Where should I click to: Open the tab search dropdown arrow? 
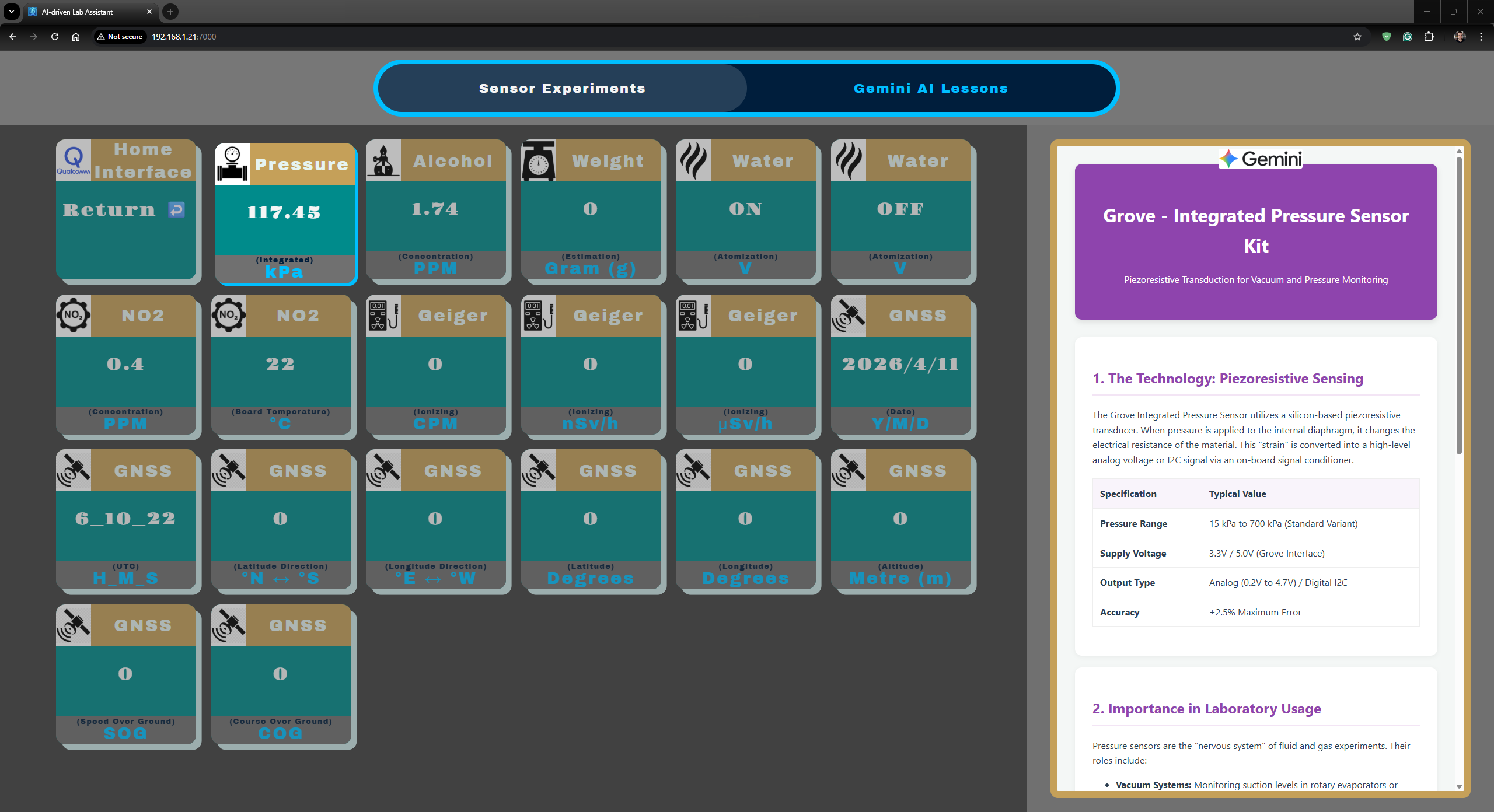(x=12, y=12)
